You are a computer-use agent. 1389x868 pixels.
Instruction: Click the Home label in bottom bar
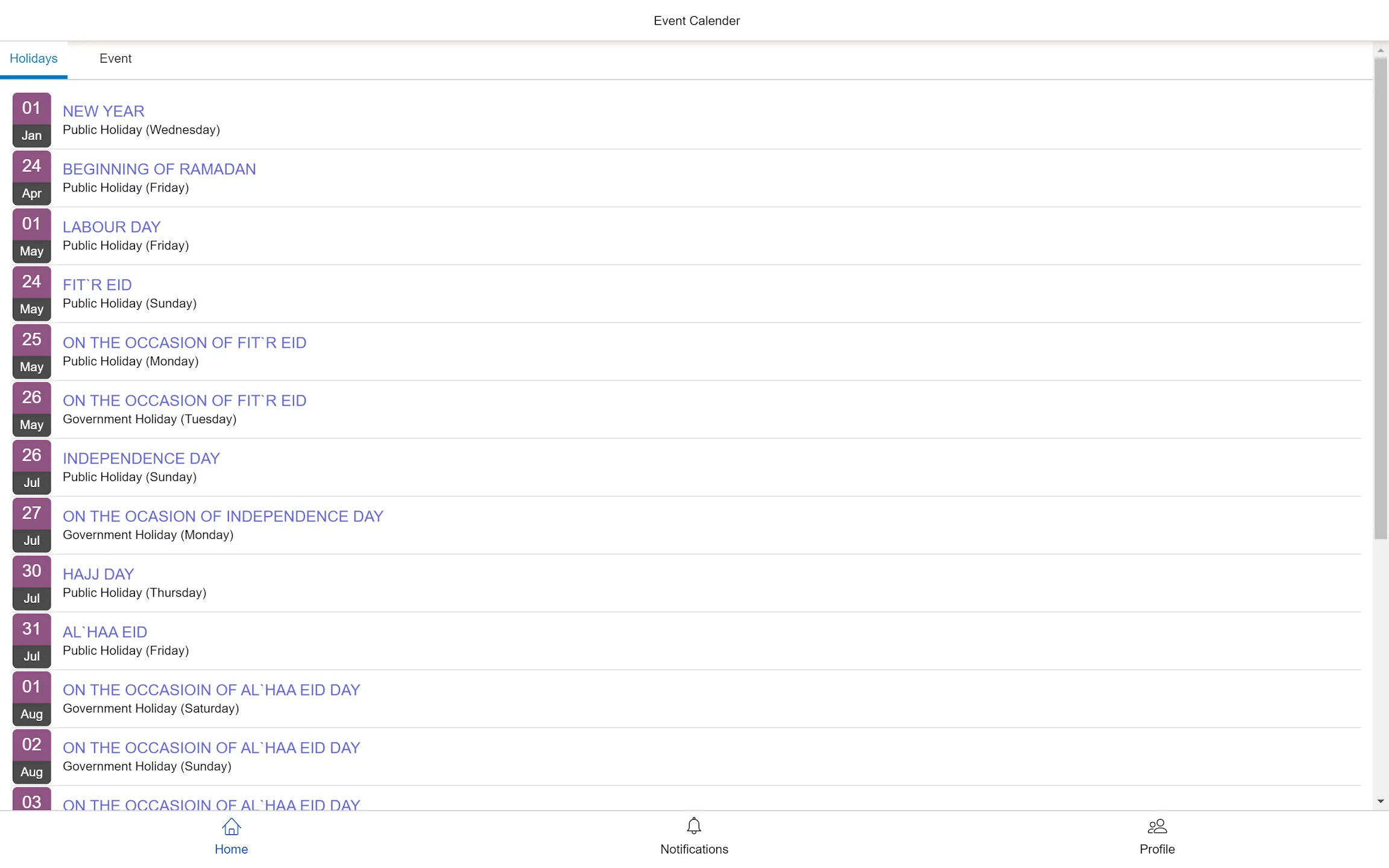(x=231, y=849)
